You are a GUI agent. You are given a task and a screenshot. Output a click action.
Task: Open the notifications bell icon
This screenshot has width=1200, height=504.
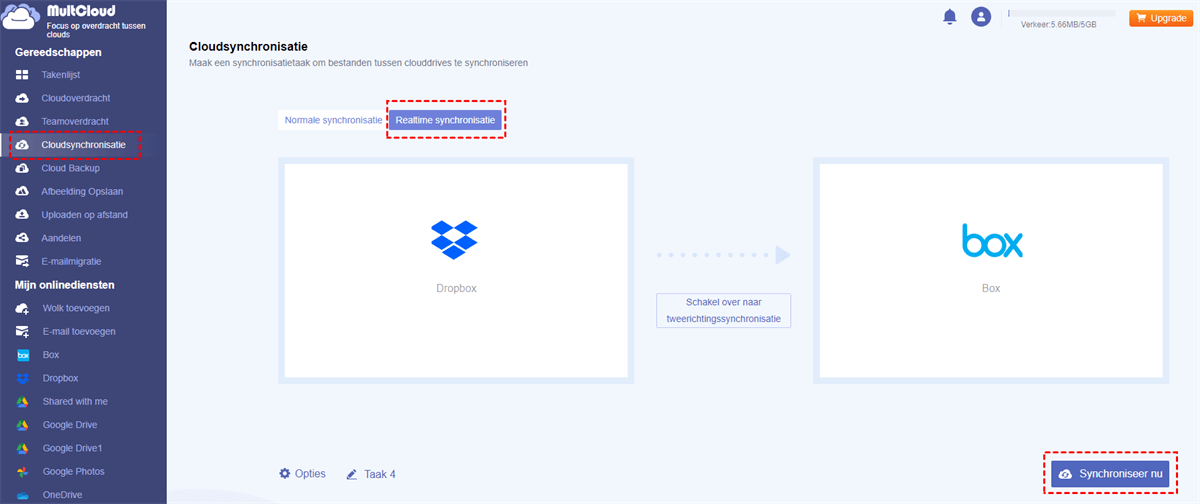click(950, 17)
